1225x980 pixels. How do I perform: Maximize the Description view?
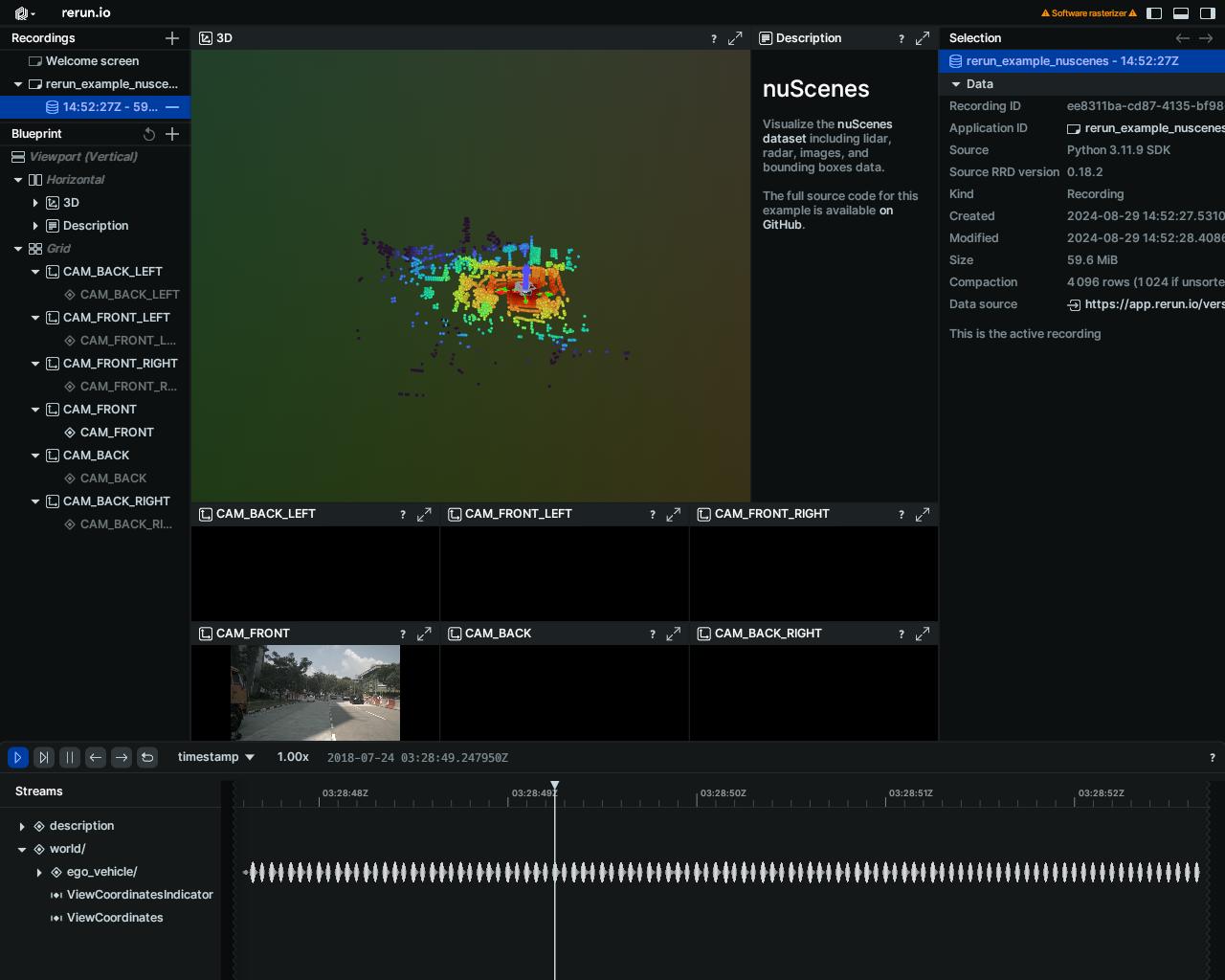click(923, 38)
